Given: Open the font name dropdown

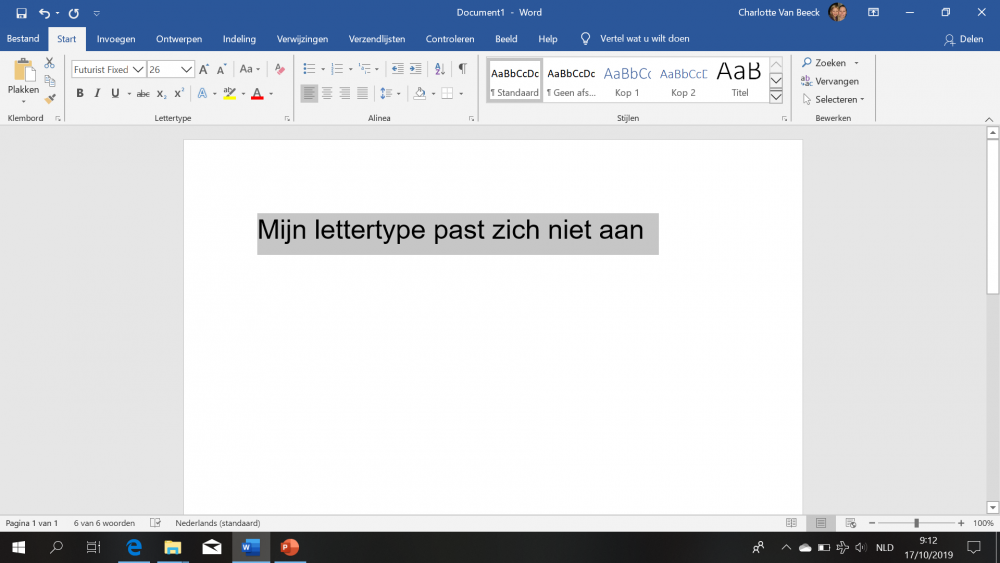Looking at the screenshot, I should (139, 69).
